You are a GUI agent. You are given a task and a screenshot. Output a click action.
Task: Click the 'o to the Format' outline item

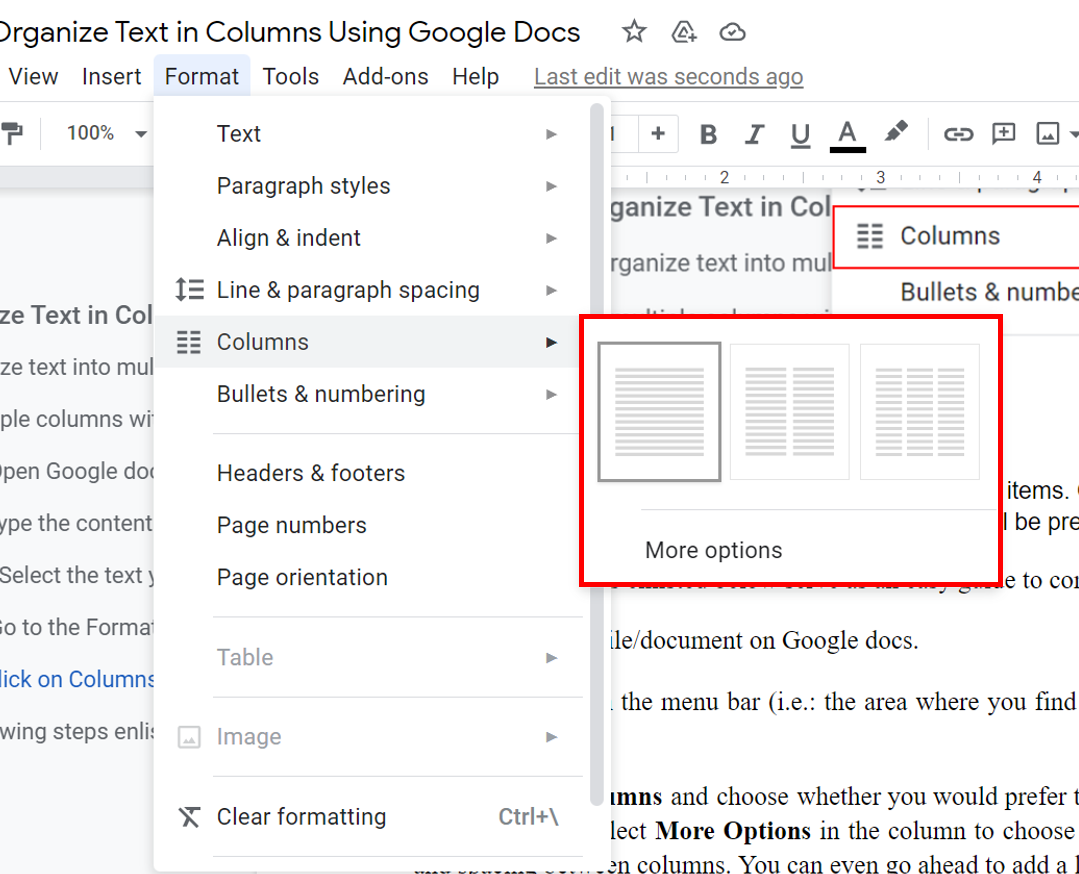tap(76, 628)
